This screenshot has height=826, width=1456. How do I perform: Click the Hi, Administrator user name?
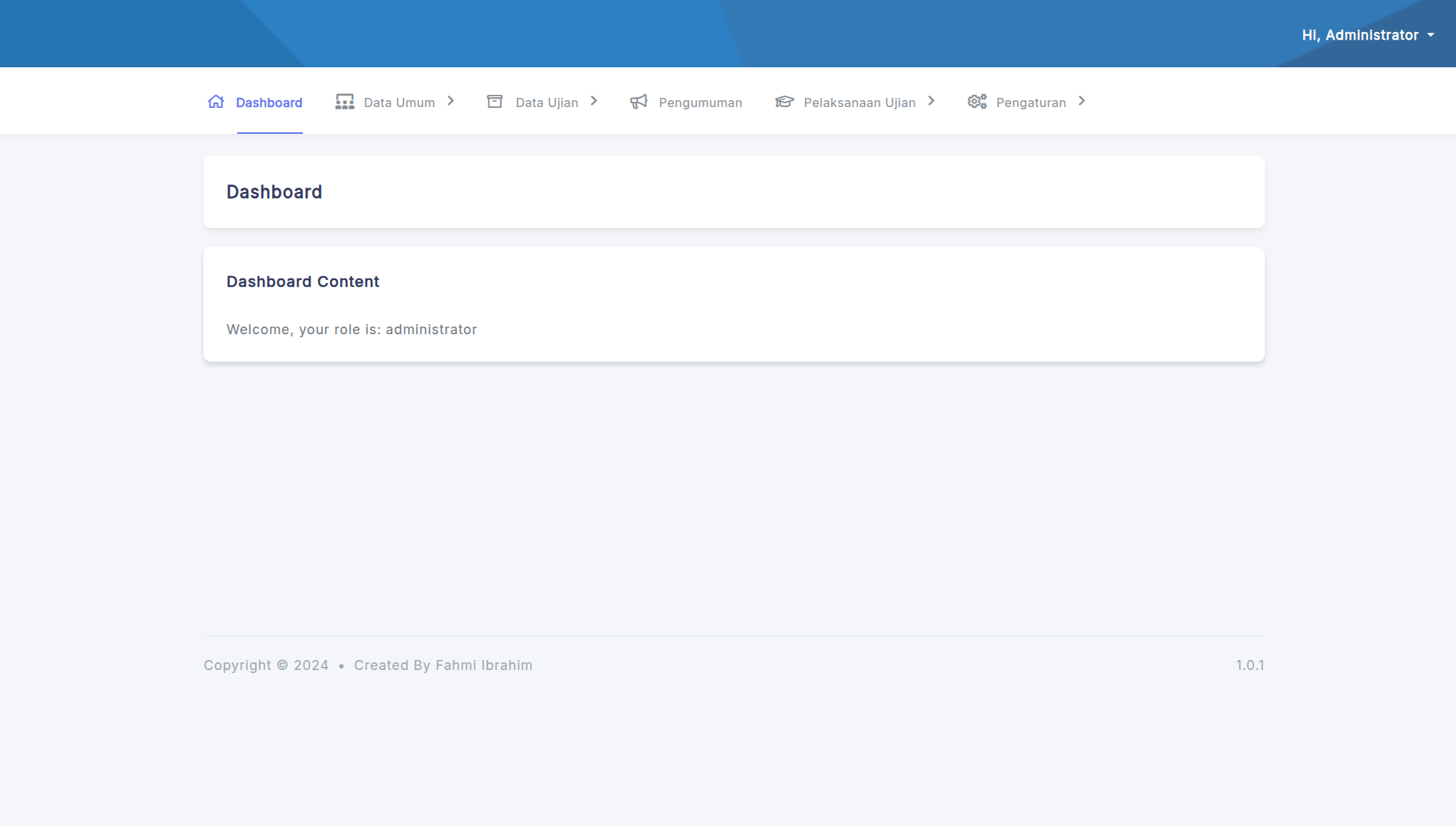pyautogui.click(x=1360, y=35)
